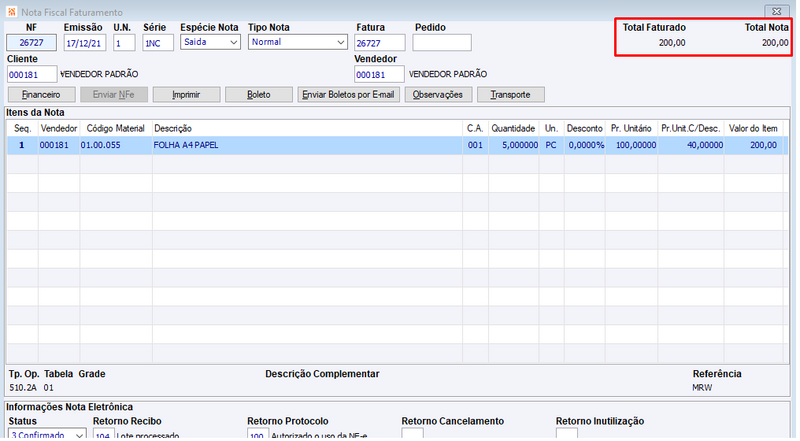Image resolution: width=800 pixels, height=441 pixels.
Task: Click the Referência value MRW
Action: click(702, 388)
